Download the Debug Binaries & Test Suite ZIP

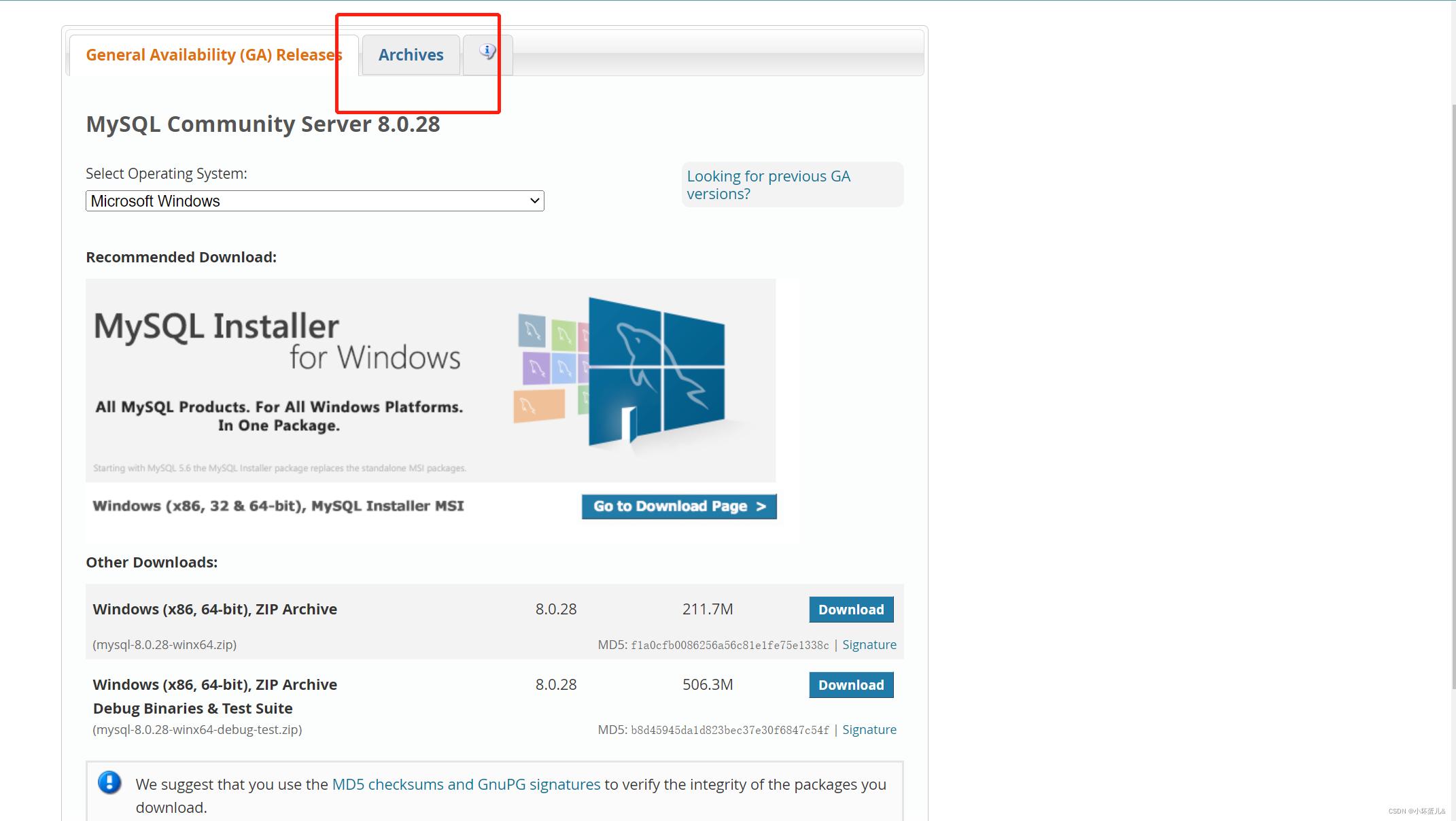click(x=850, y=685)
